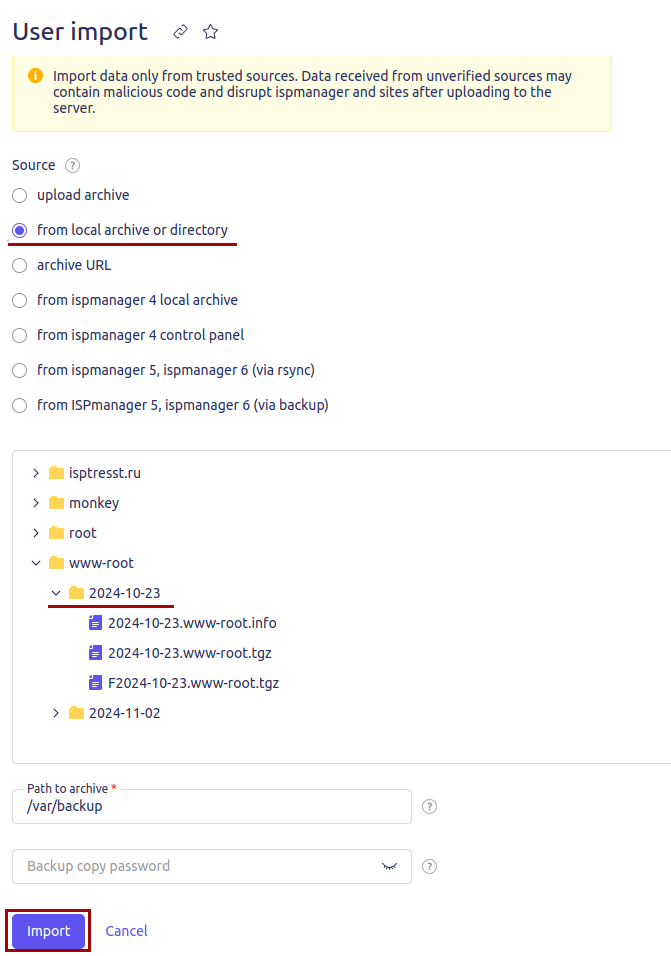The height and width of the screenshot is (956, 671).
Task: Click the Cancel link
Action: 126,931
